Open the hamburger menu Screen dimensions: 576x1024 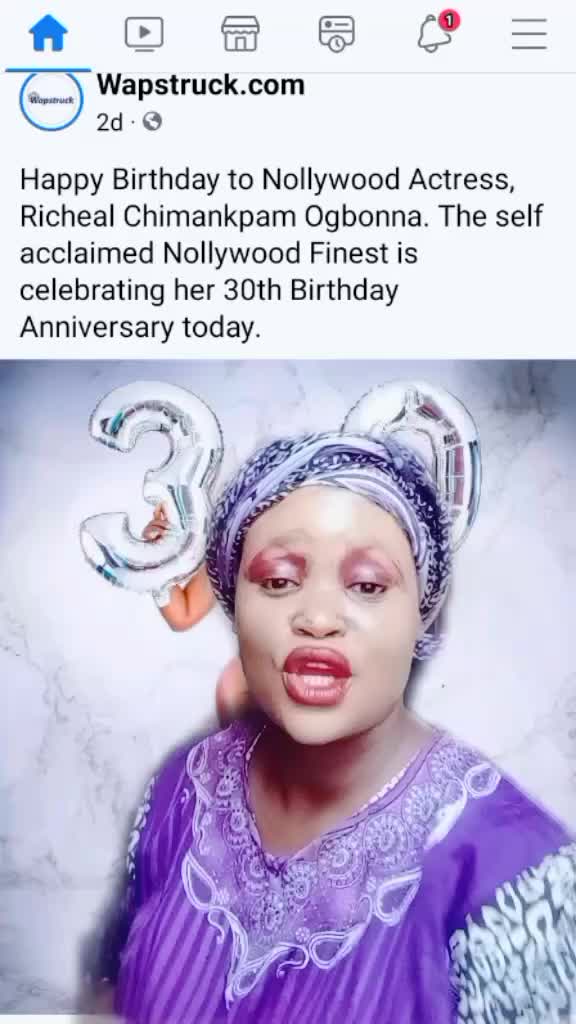(x=529, y=33)
